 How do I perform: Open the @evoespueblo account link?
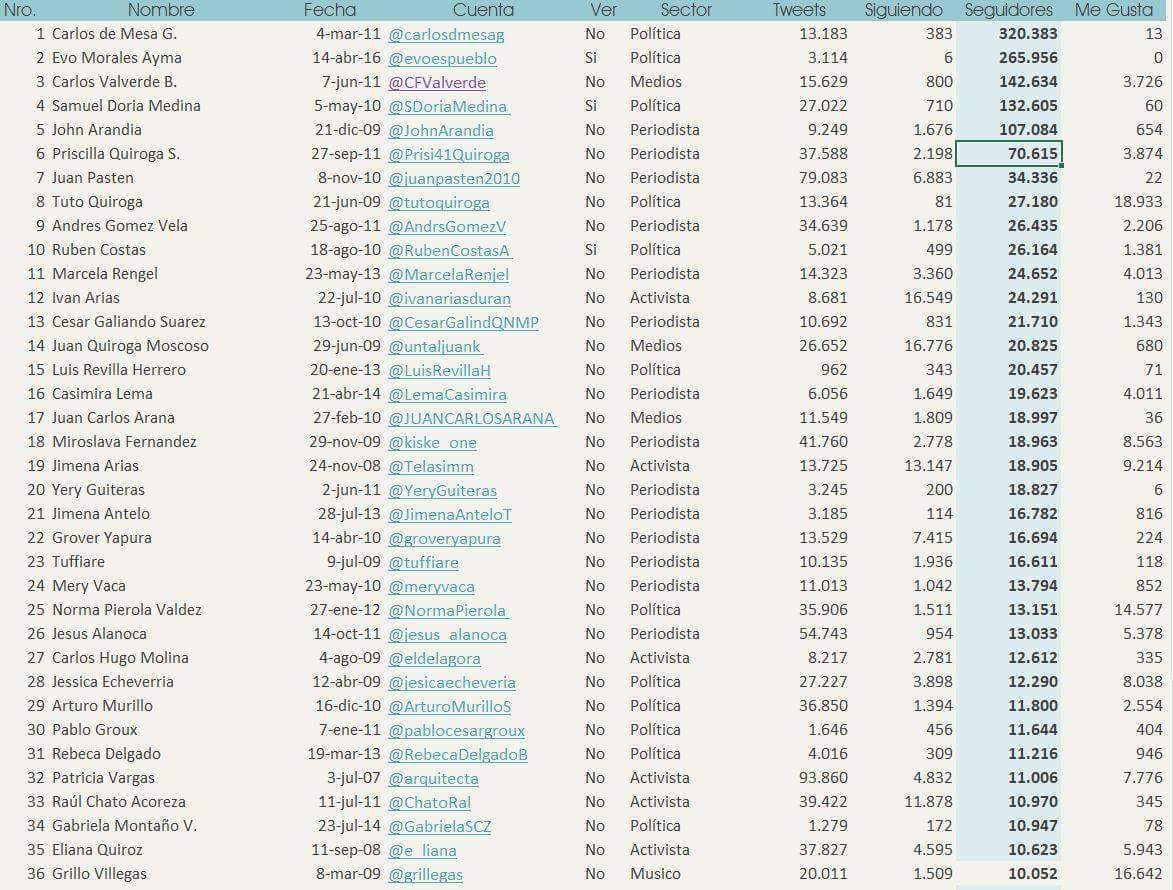pyautogui.click(x=442, y=58)
